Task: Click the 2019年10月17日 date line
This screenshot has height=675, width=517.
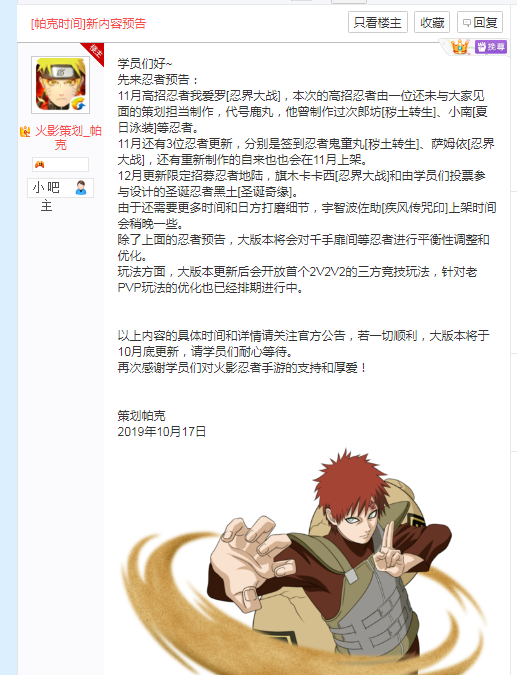Action: (x=162, y=431)
